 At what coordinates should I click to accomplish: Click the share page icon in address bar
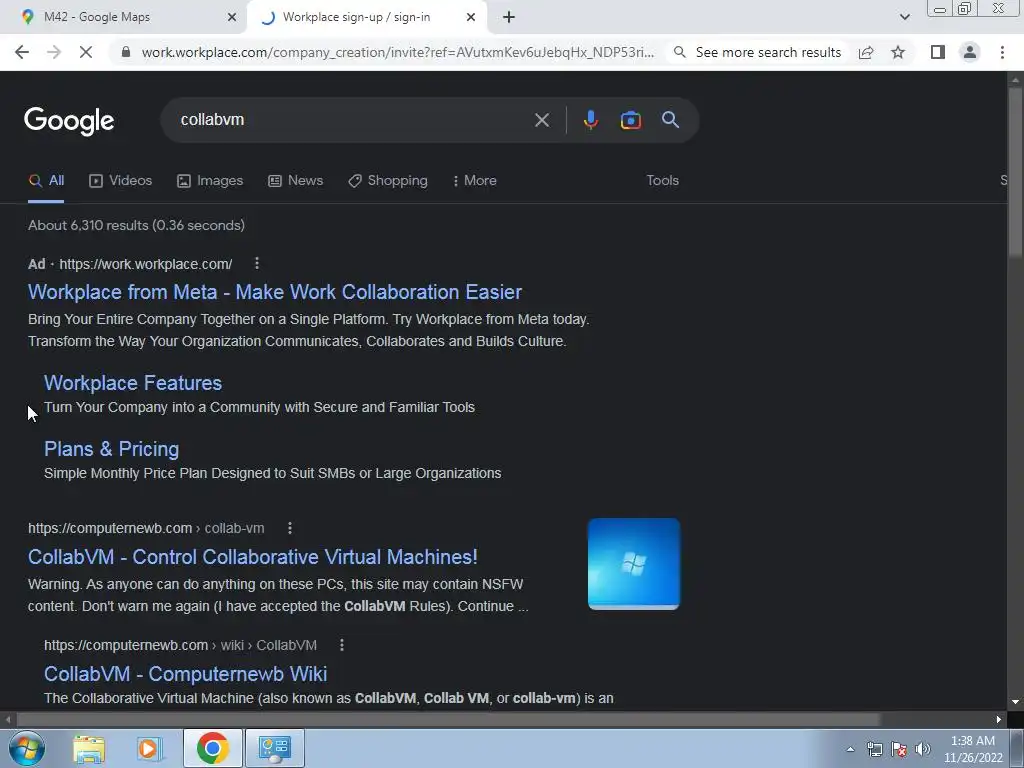tap(866, 52)
